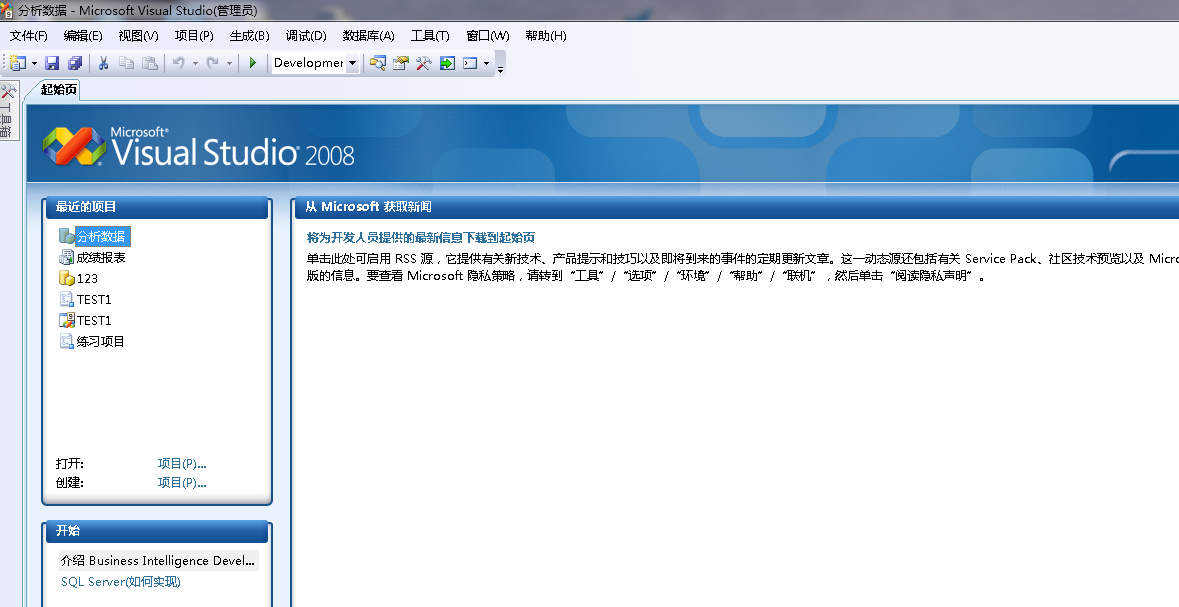The width and height of the screenshot is (1179, 607).
Task: Open the Development configuration combo box
Action: [315, 63]
